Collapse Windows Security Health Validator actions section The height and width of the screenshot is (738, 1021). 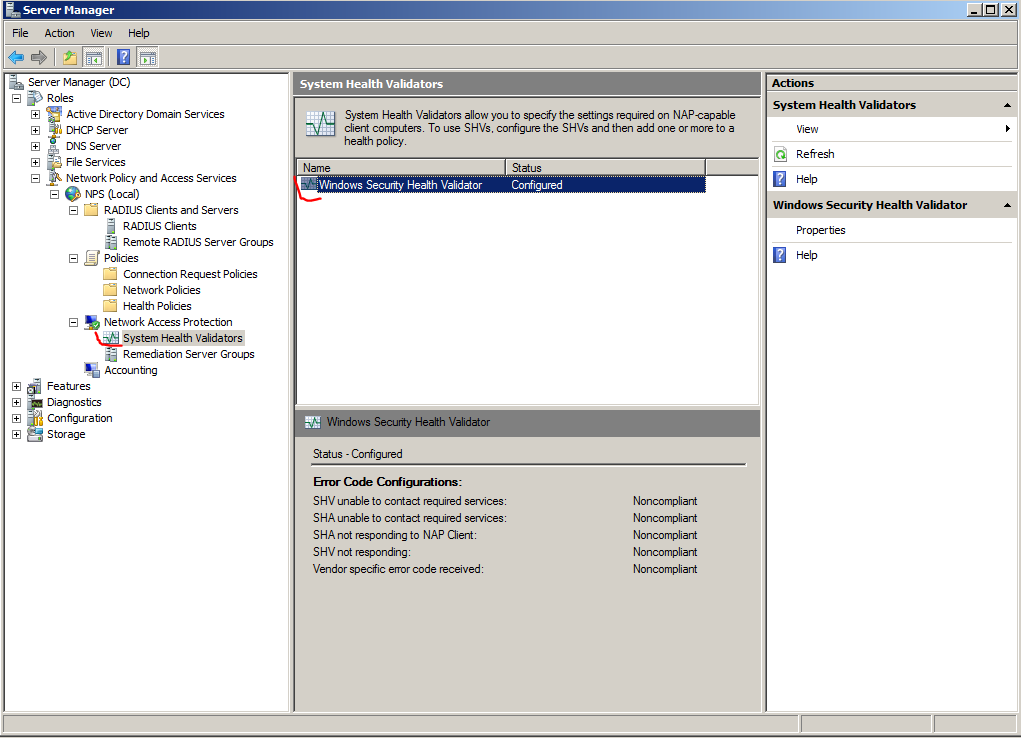1007,205
